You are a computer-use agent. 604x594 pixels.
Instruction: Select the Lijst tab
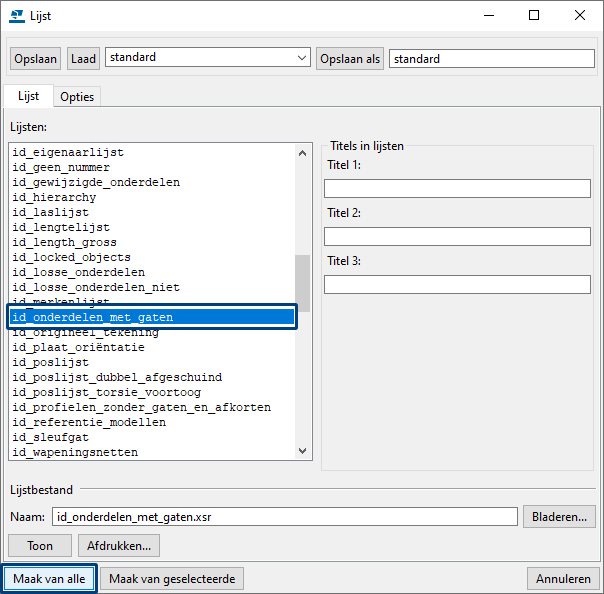28,96
